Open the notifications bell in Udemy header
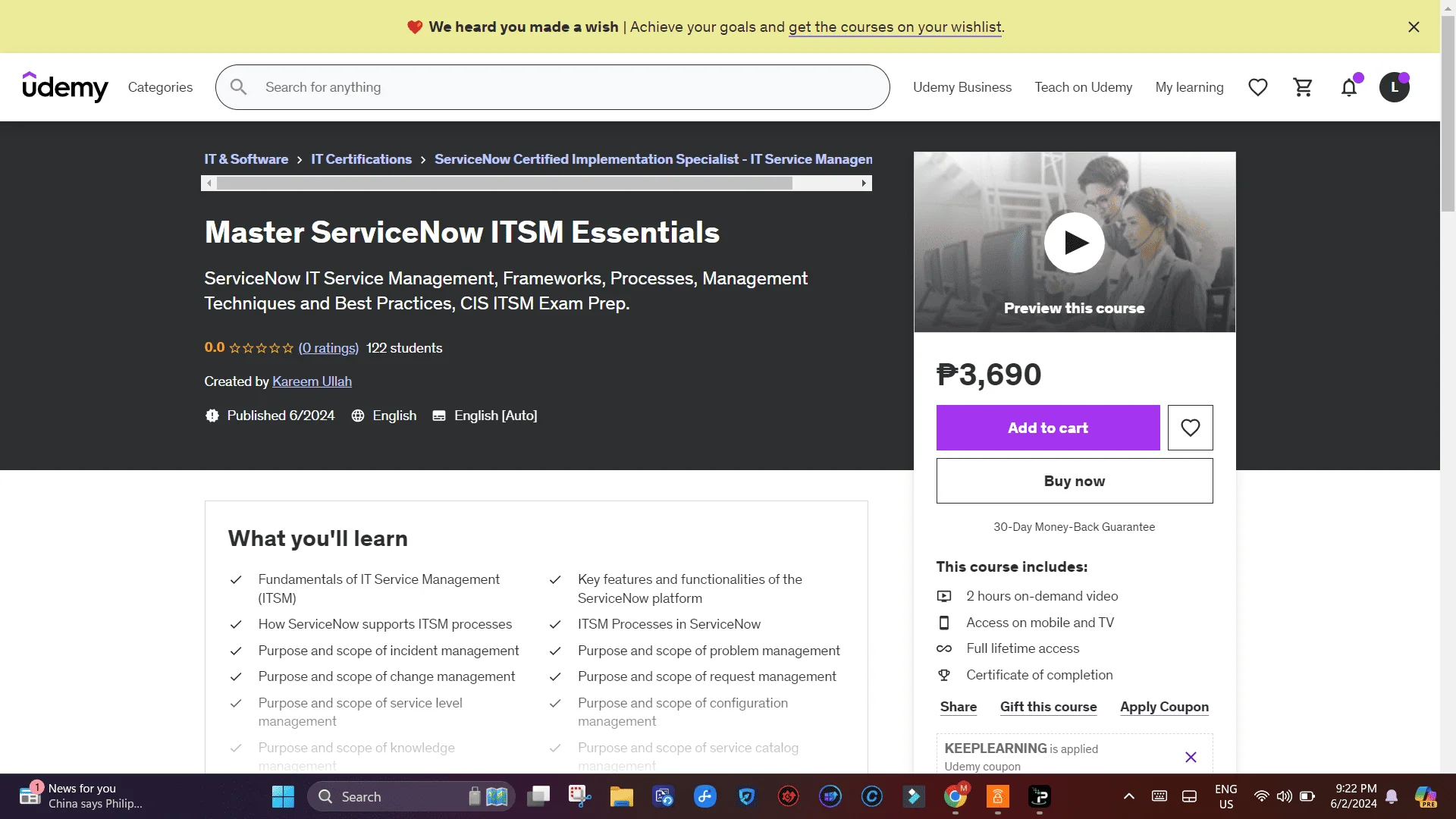Screen dimensions: 1456x819 tap(1349, 87)
